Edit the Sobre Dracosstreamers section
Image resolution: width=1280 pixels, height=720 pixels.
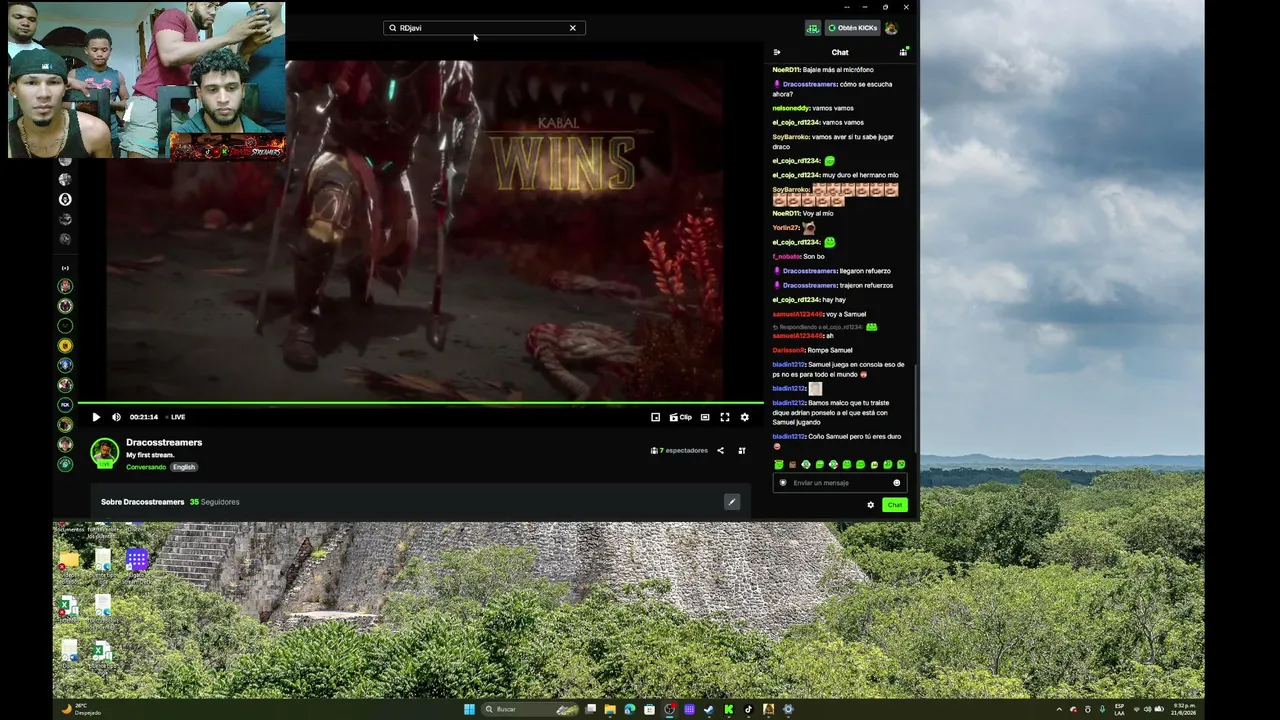point(732,502)
